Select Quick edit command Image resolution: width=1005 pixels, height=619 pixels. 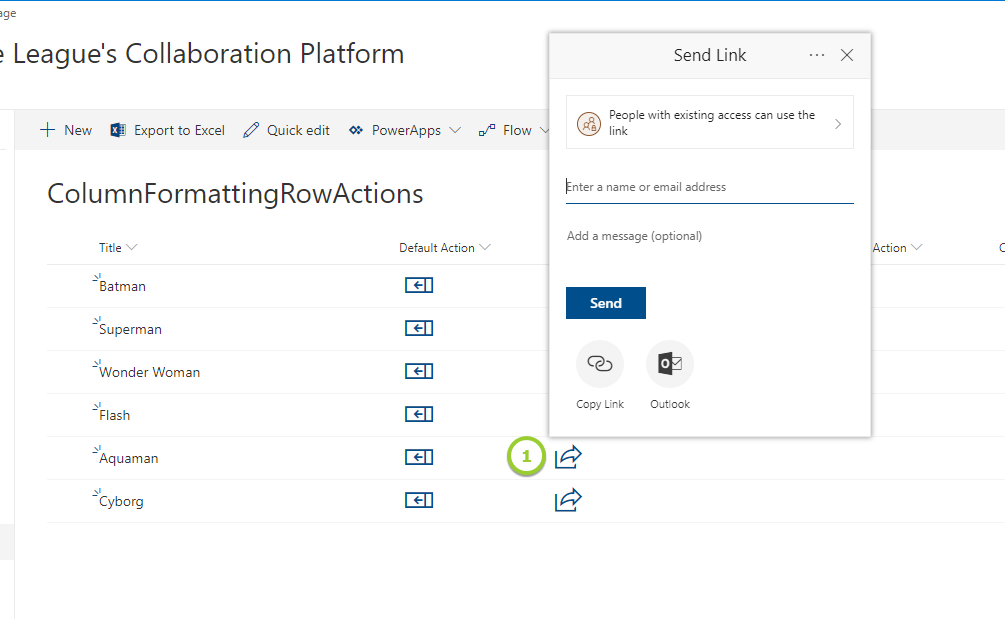click(x=287, y=130)
